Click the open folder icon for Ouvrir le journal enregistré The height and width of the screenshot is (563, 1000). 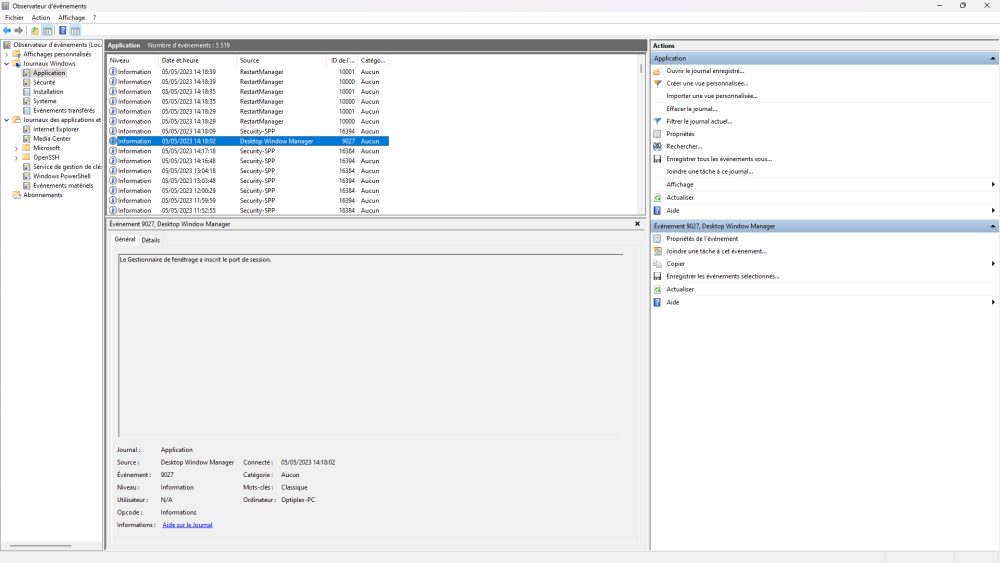tap(657, 71)
